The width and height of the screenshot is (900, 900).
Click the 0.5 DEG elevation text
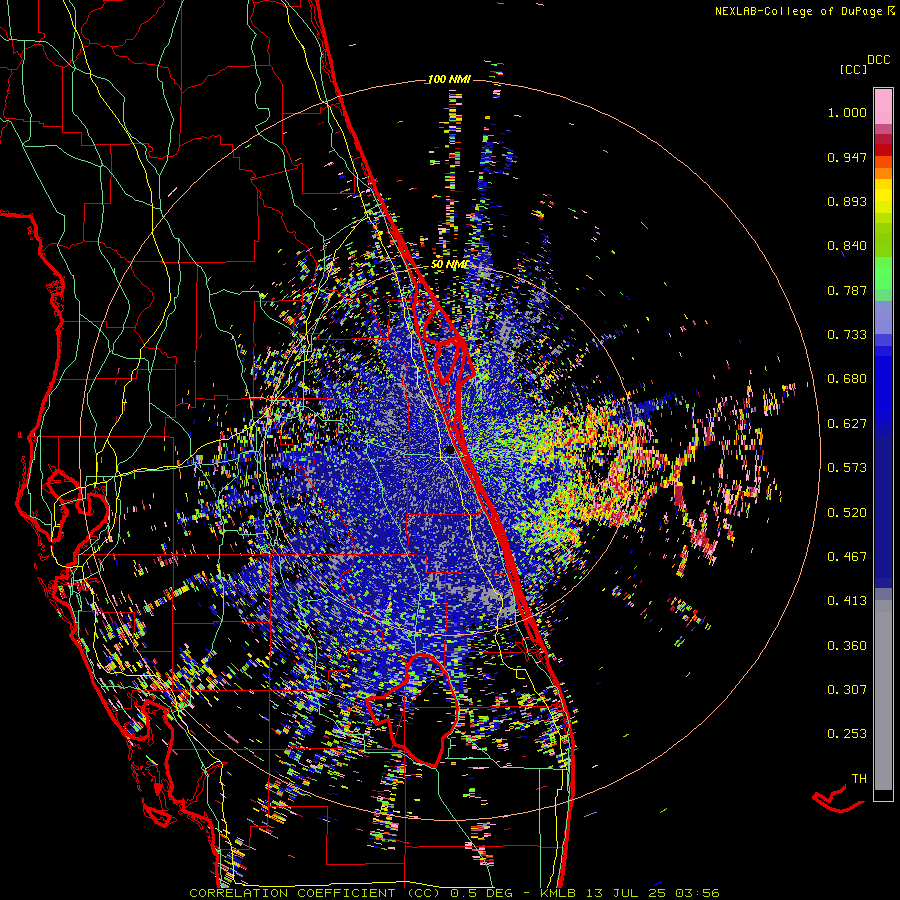pyautogui.click(x=483, y=893)
